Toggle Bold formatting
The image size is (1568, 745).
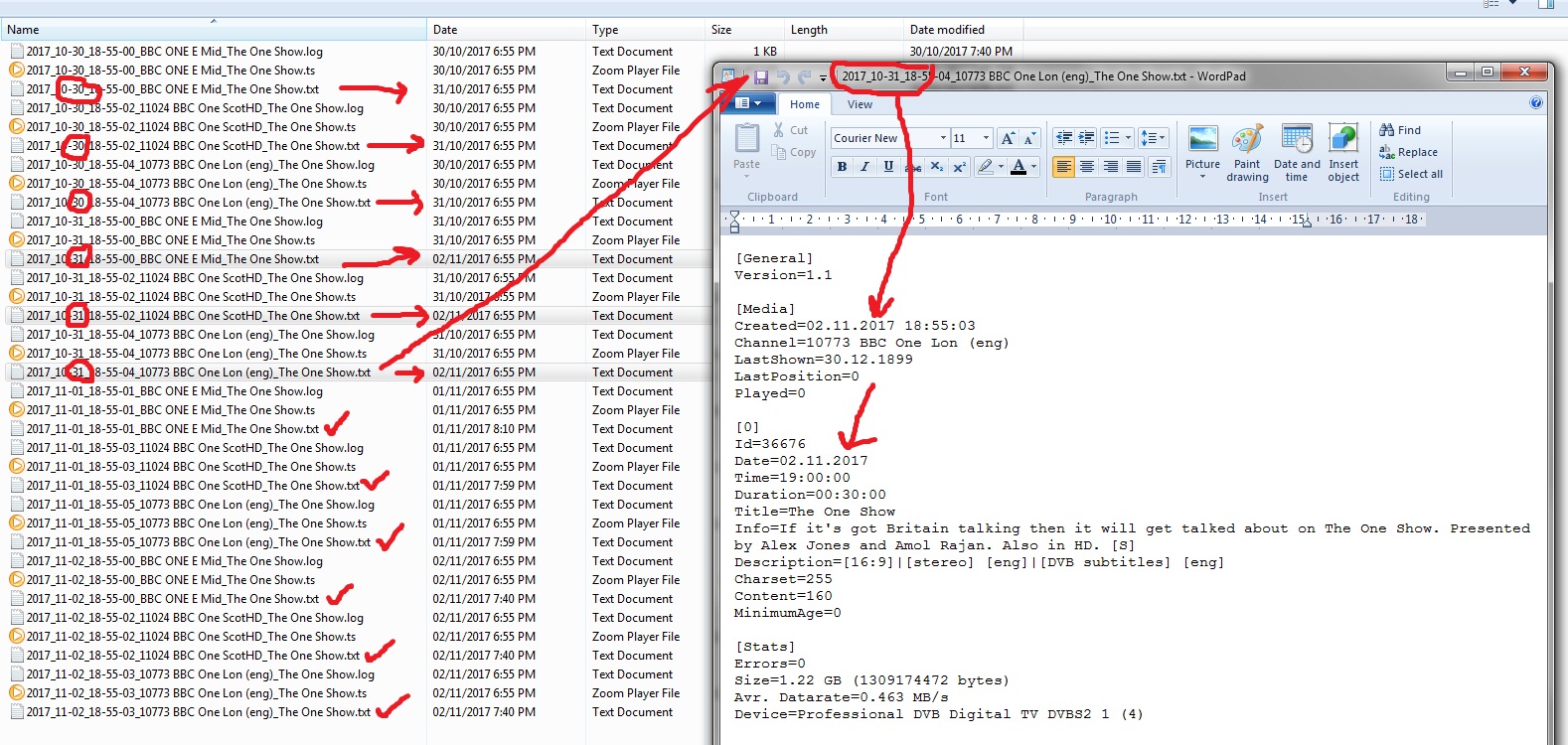[842, 167]
